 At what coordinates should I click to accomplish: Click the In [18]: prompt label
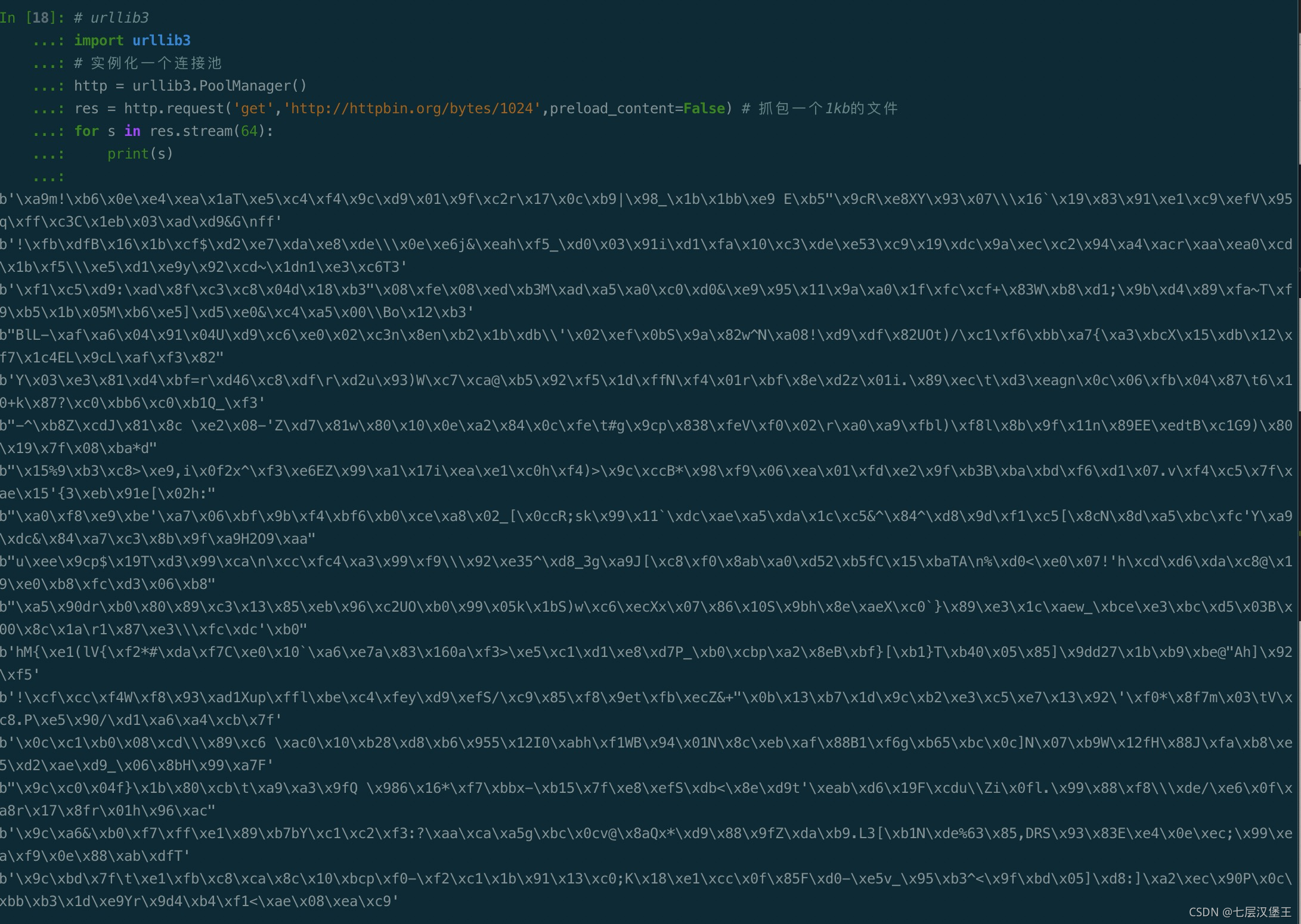tap(32, 18)
